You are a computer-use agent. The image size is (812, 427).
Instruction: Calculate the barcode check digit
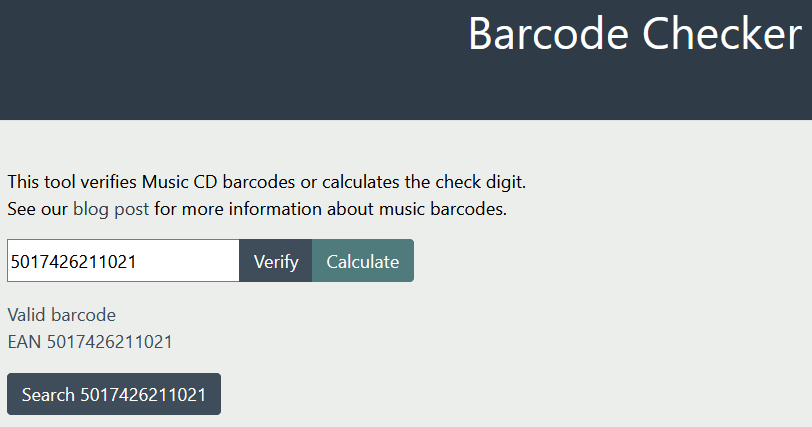coord(362,261)
